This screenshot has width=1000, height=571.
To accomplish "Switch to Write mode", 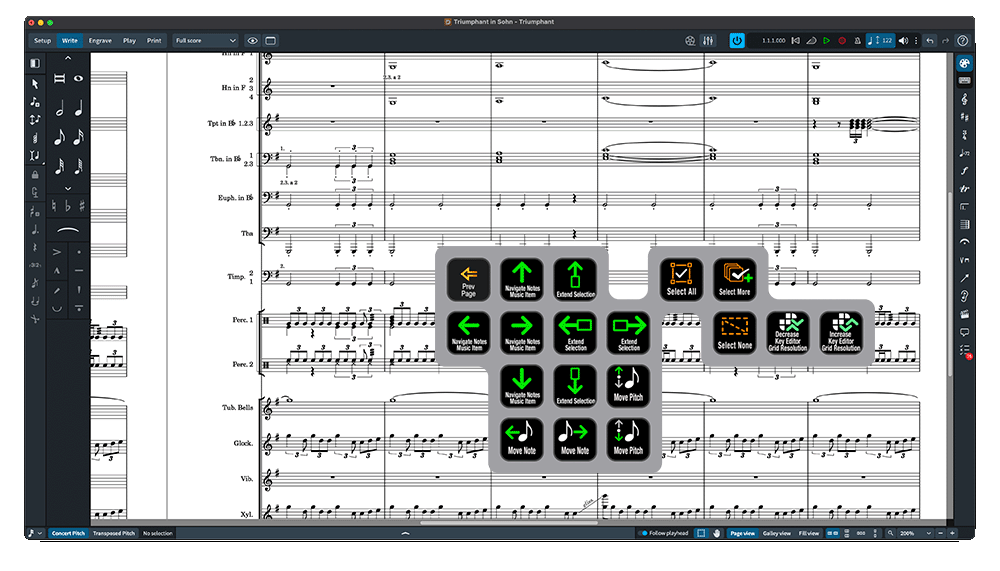I will (70, 40).
